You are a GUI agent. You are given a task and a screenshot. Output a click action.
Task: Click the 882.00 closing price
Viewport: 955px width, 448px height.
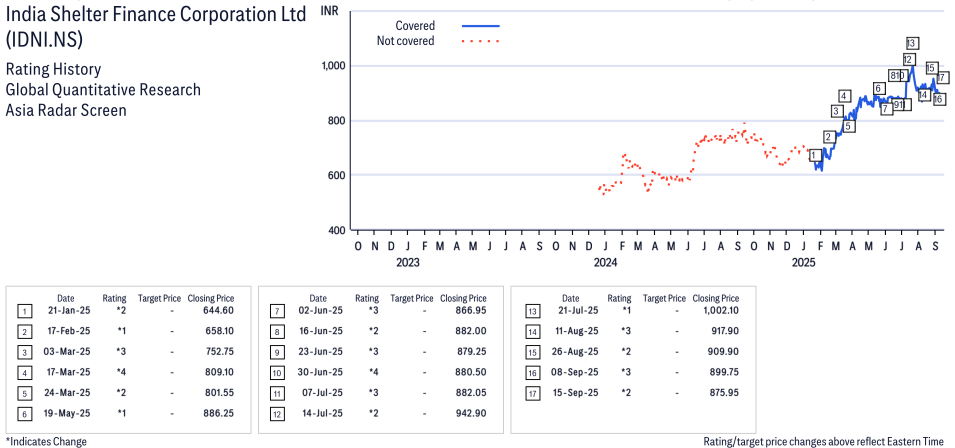click(469, 331)
